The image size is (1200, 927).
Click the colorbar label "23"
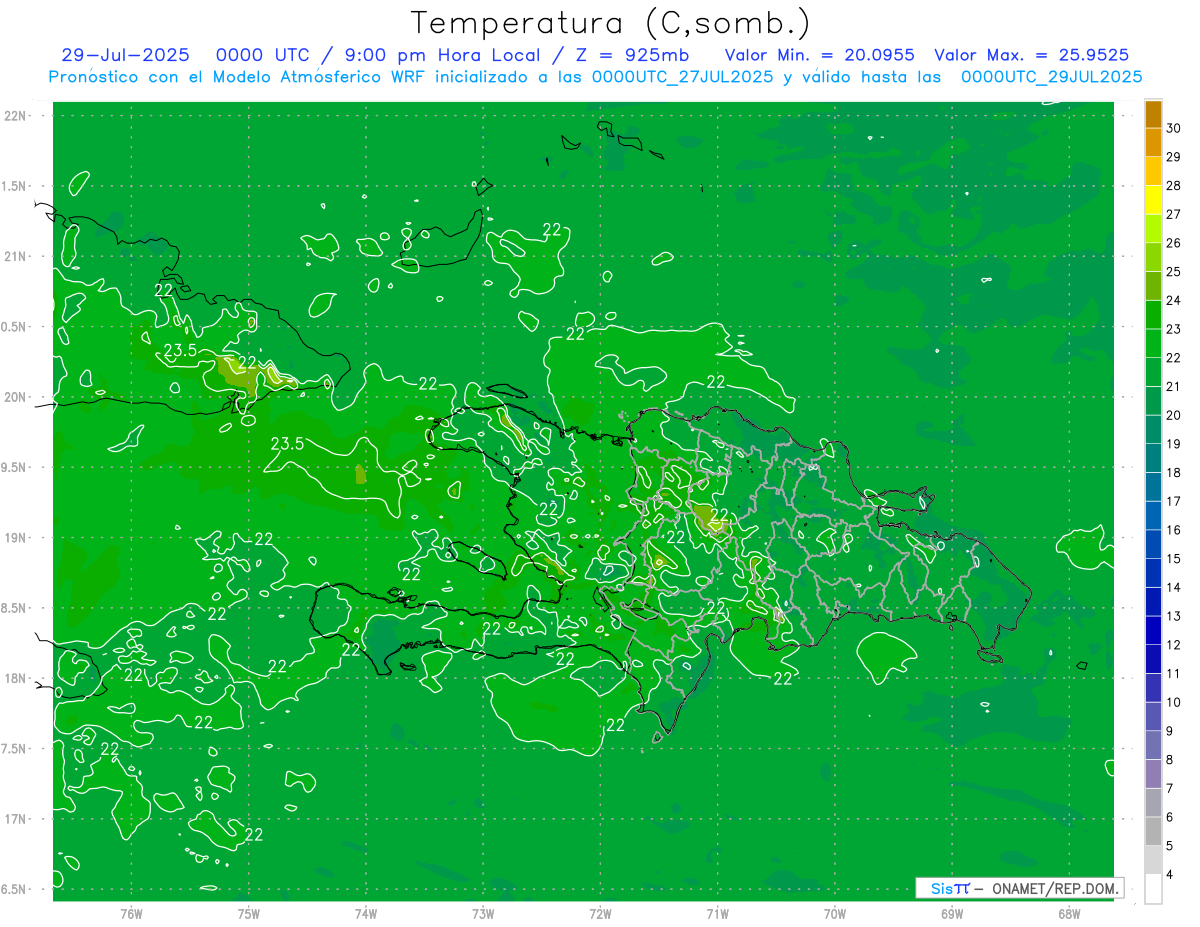[1173, 329]
